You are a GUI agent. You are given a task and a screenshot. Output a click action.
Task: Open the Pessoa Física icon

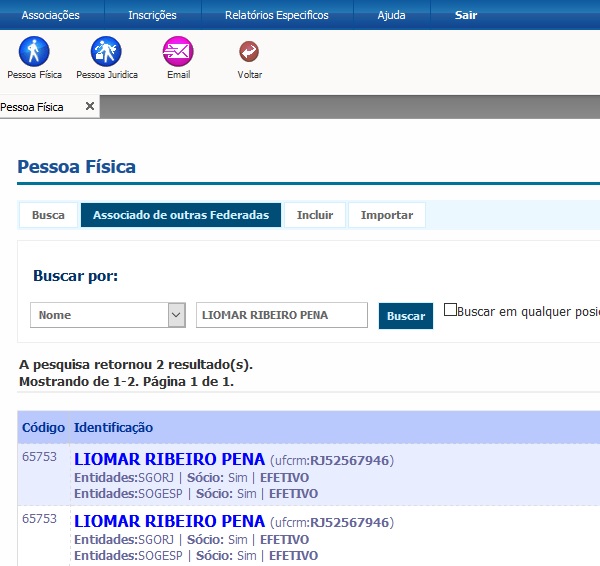coord(34,52)
